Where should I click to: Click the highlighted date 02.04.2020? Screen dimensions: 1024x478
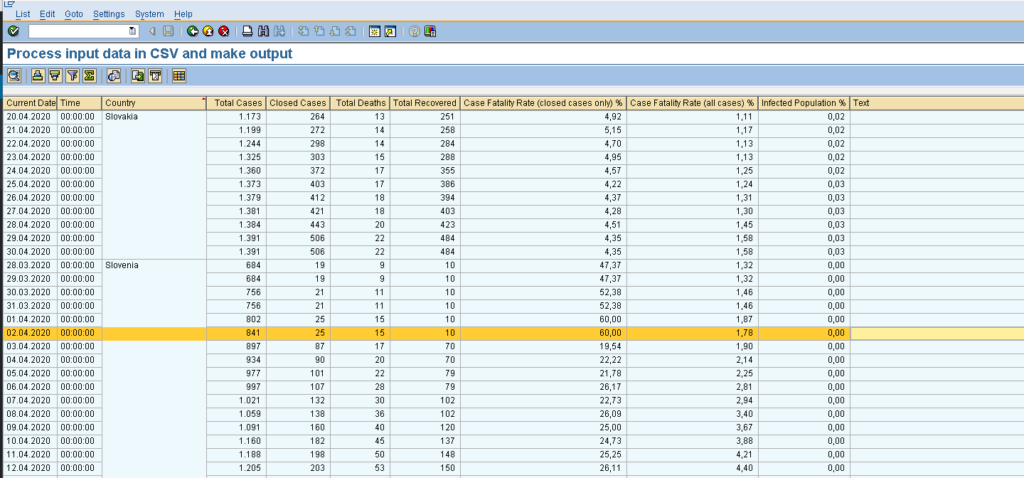[30, 333]
